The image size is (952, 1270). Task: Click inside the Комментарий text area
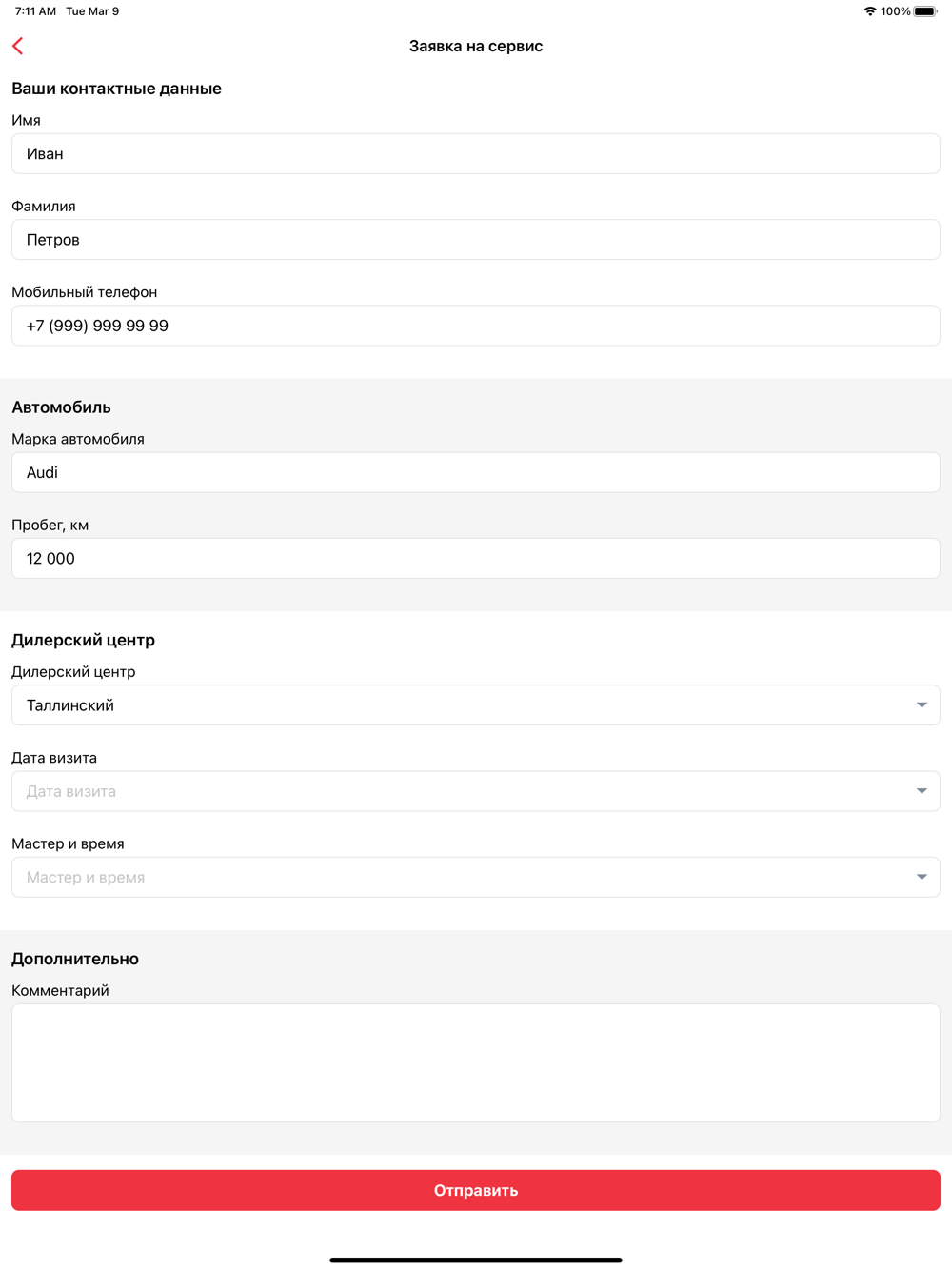(x=476, y=1062)
